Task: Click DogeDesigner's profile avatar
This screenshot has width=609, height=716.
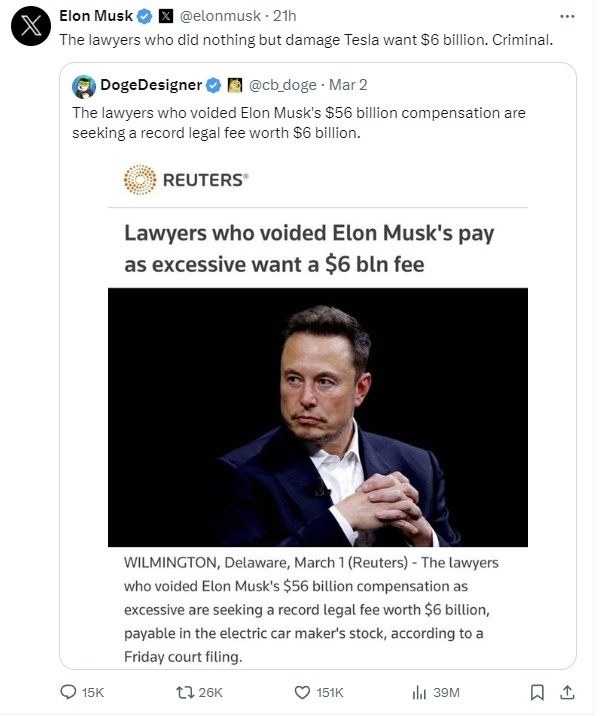Action: [83, 85]
